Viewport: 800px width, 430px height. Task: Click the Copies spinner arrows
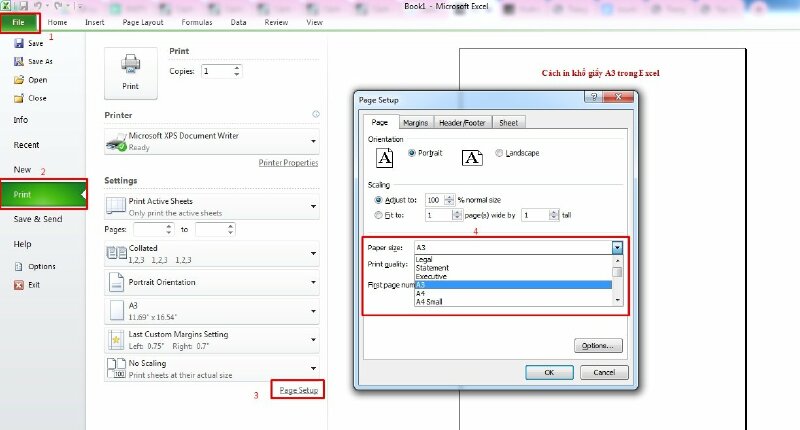[237, 71]
